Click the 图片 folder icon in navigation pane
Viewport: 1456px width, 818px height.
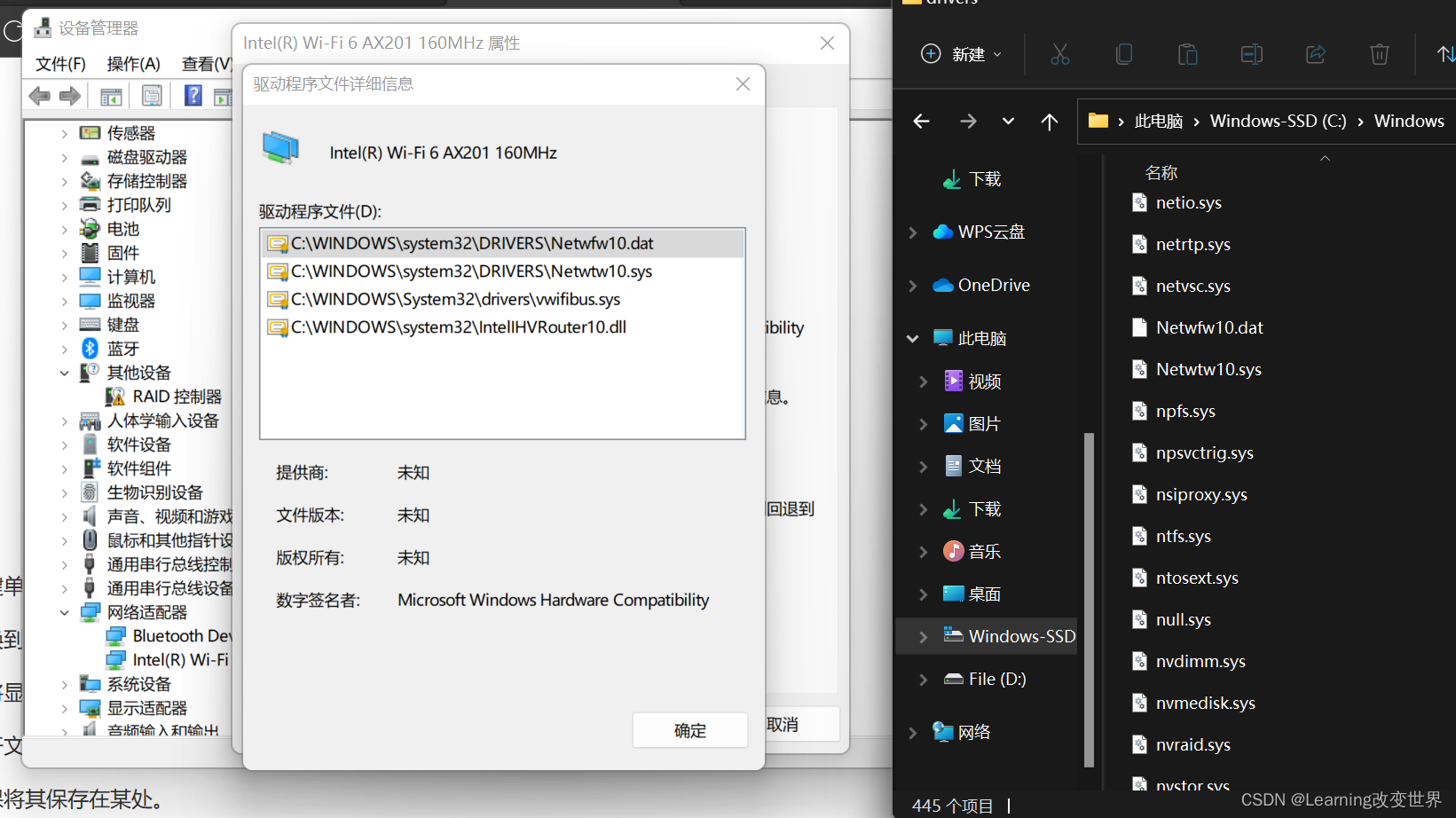[954, 423]
